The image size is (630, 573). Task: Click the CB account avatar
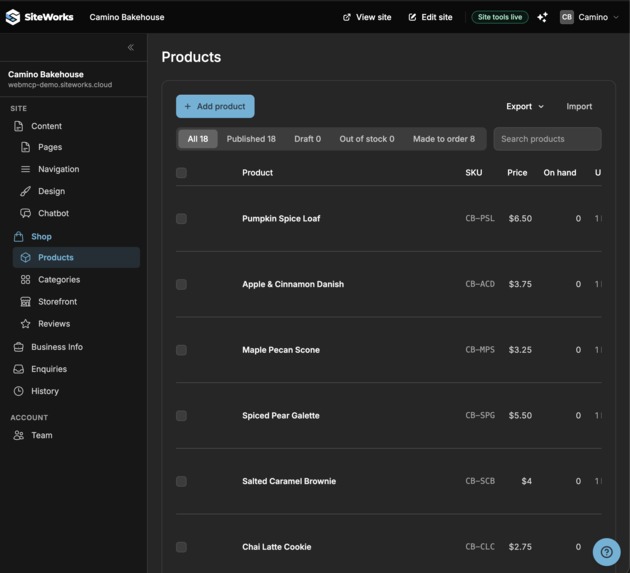coord(567,17)
